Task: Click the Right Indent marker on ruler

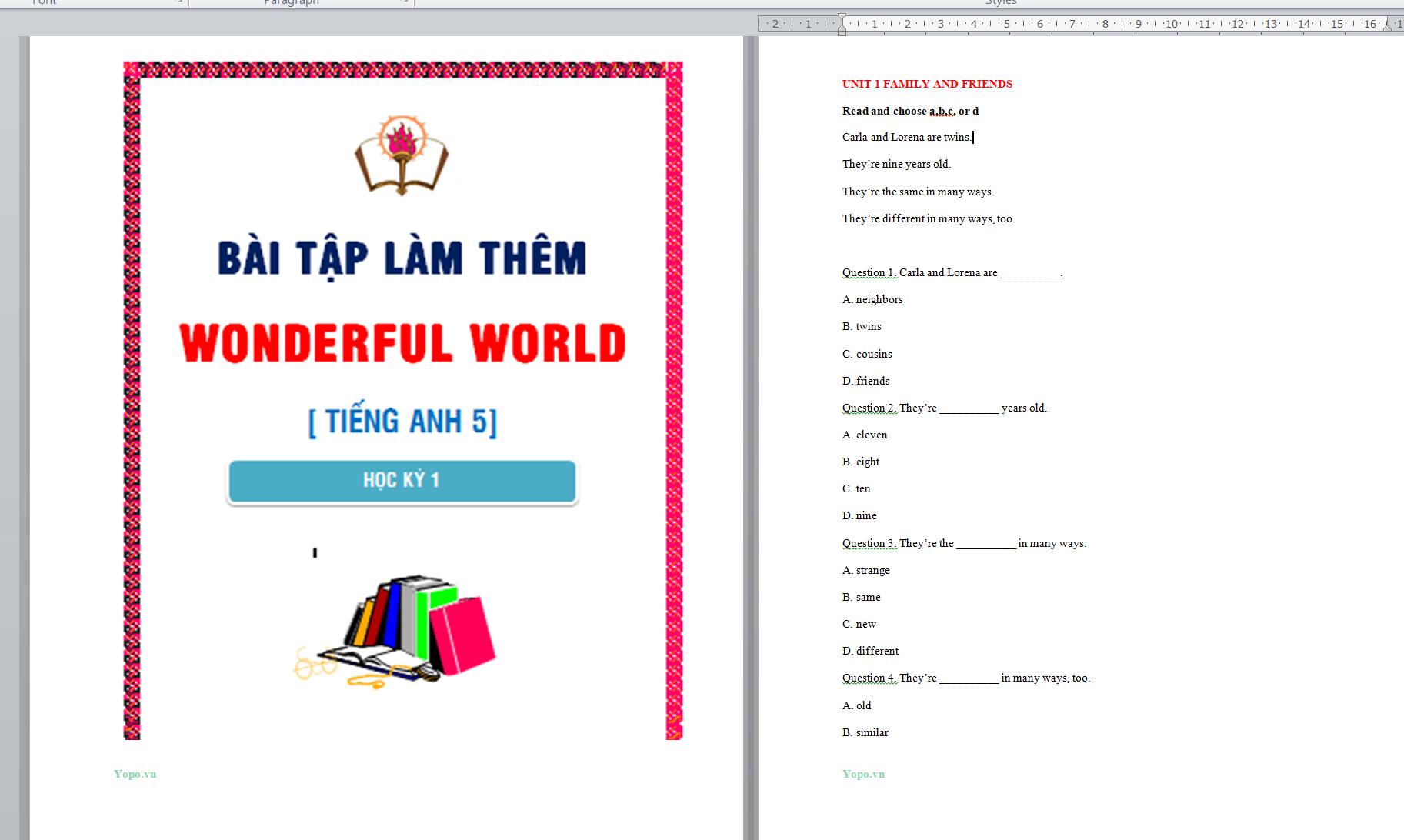Action: 1388,27
